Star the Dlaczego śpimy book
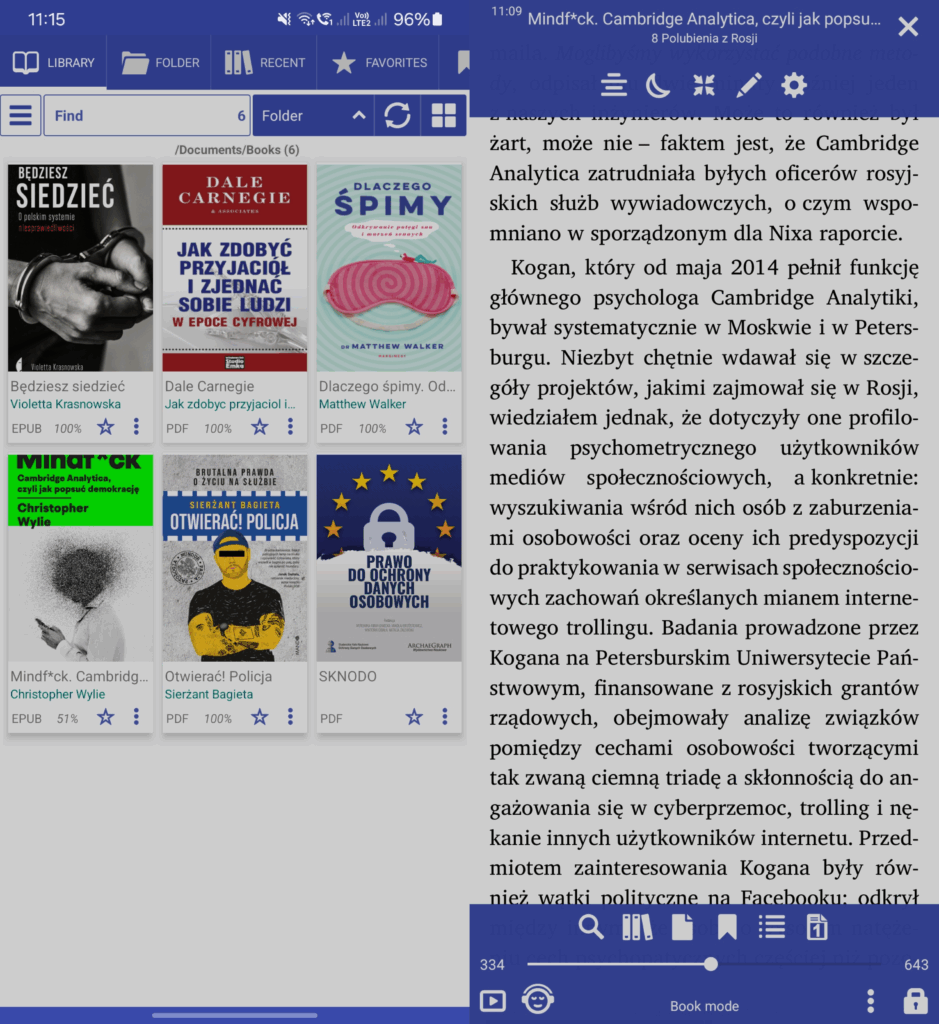Image resolution: width=939 pixels, height=1024 pixels. tap(414, 428)
